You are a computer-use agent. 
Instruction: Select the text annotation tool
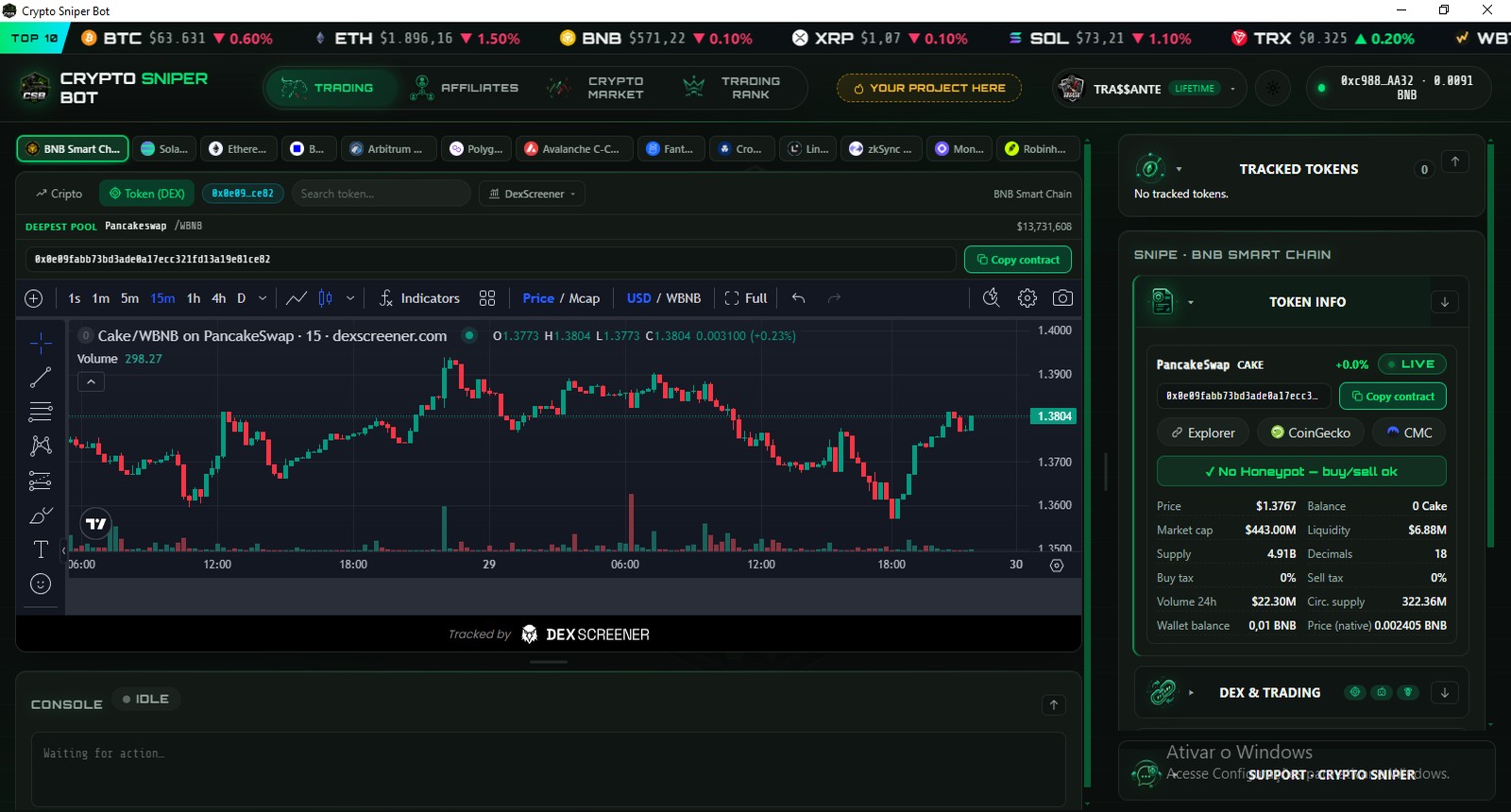[41, 550]
